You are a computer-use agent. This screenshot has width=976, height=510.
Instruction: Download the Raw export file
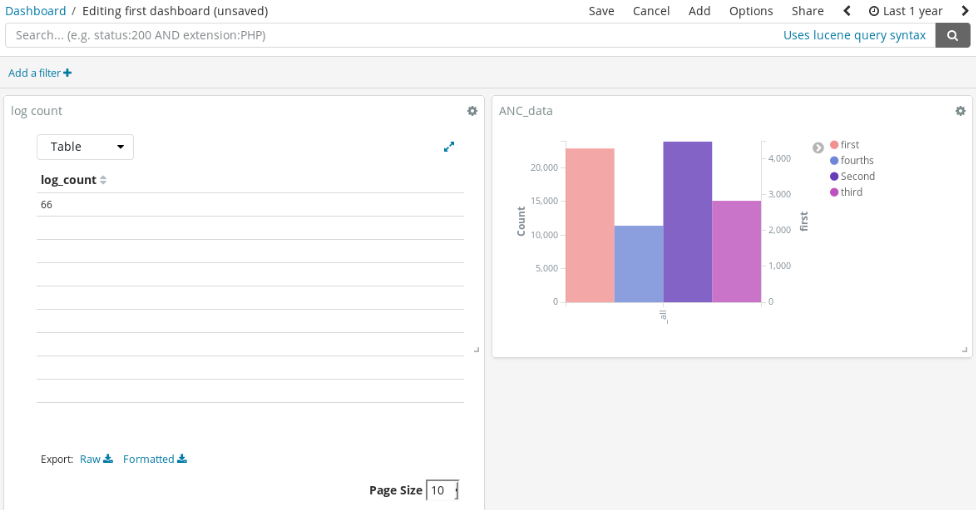(x=96, y=459)
